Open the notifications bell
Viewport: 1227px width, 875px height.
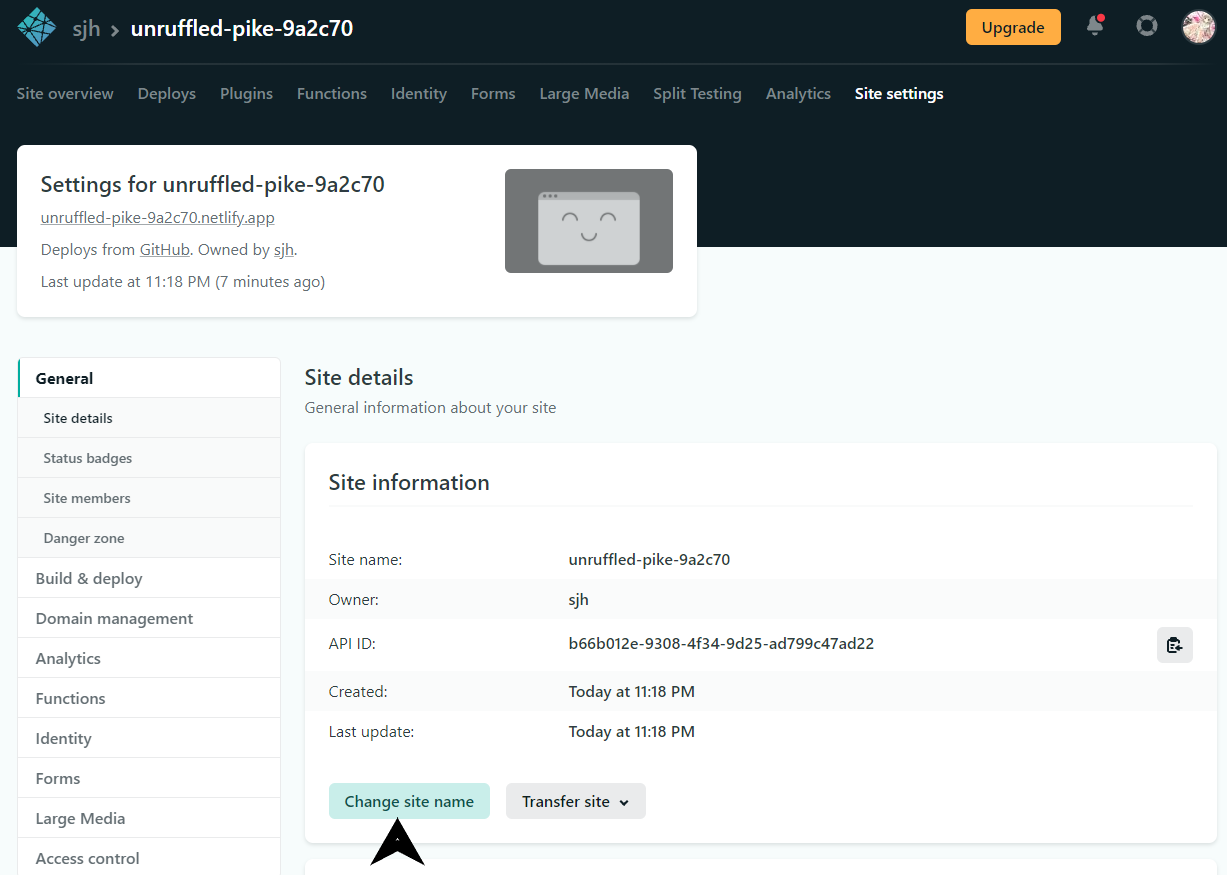[x=1094, y=26]
